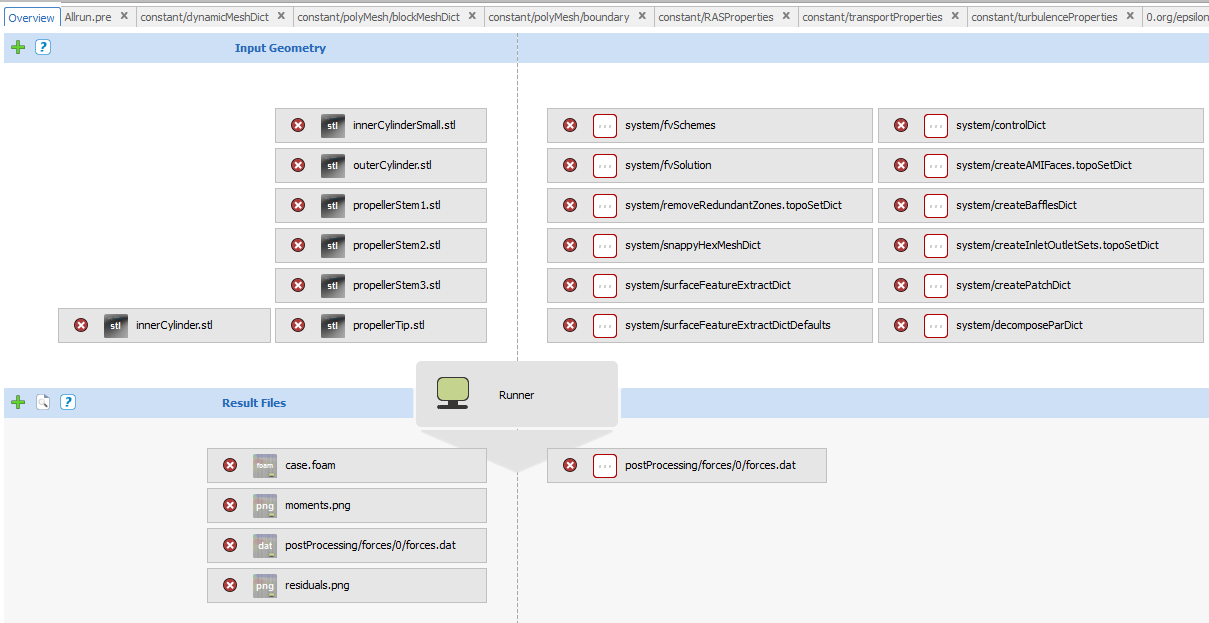Open the constant/transportProperties tab
The width and height of the screenshot is (1209, 623).
click(x=872, y=17)
